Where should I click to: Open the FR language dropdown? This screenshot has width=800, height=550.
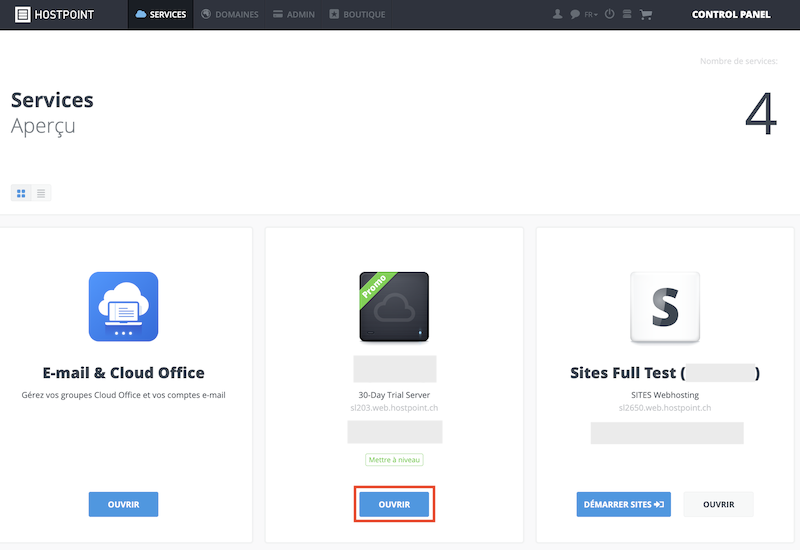point(591,15)
